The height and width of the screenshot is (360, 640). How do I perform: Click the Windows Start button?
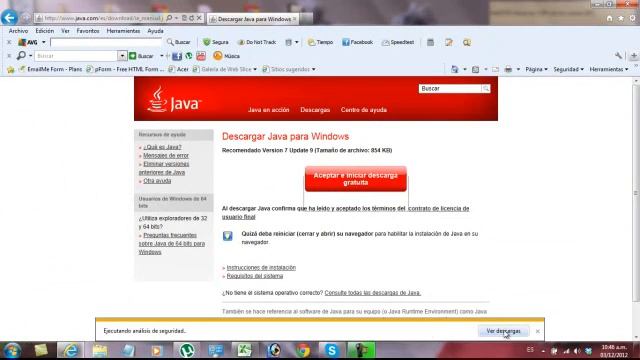click(x=12, y=351)
